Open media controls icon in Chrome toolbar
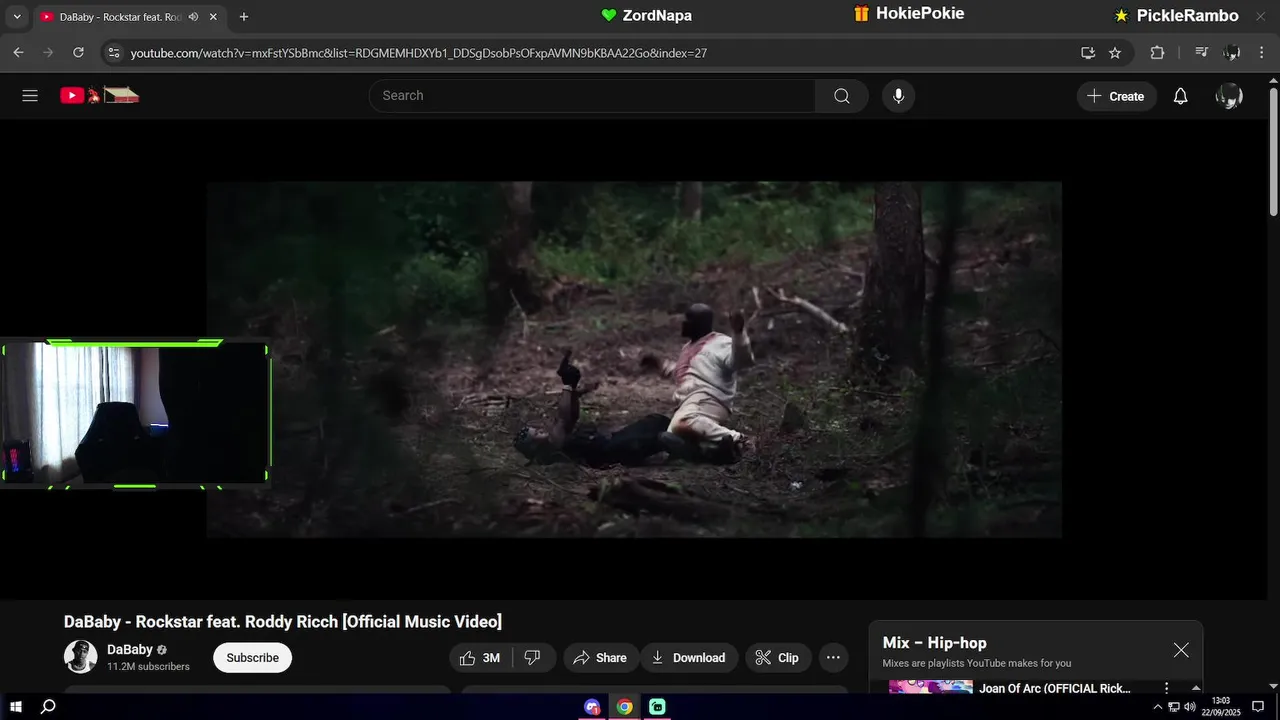The image size is (1280, 720). 1202,53
